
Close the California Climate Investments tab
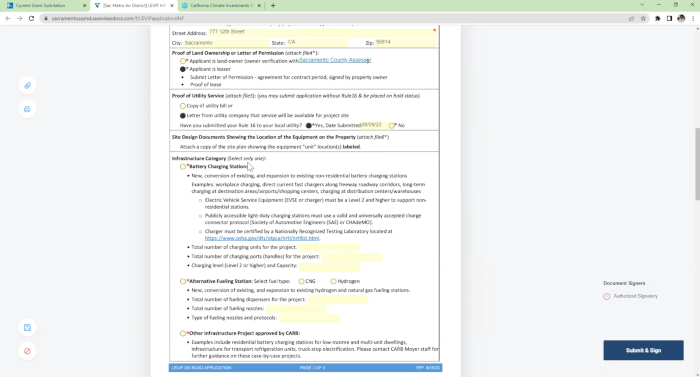(x=258, y=5)
